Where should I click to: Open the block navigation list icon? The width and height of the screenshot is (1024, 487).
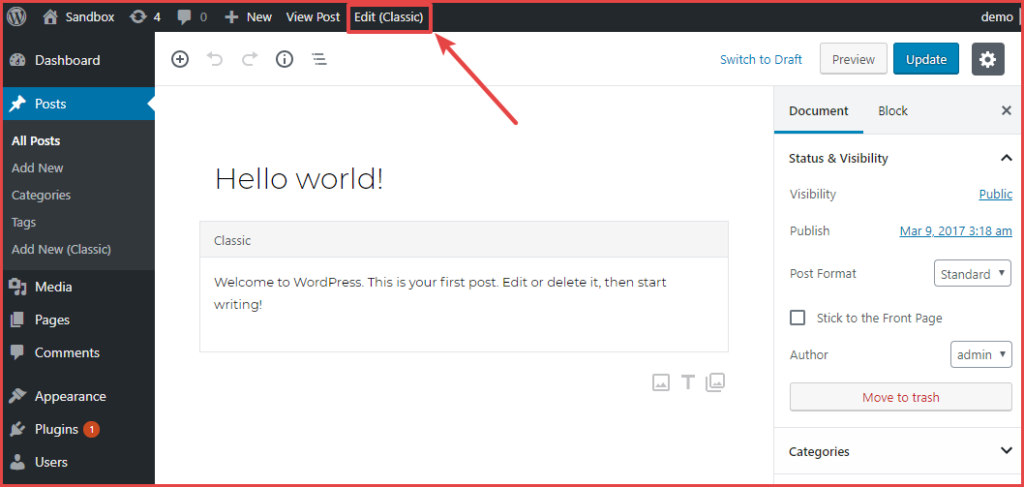point(319,59)
